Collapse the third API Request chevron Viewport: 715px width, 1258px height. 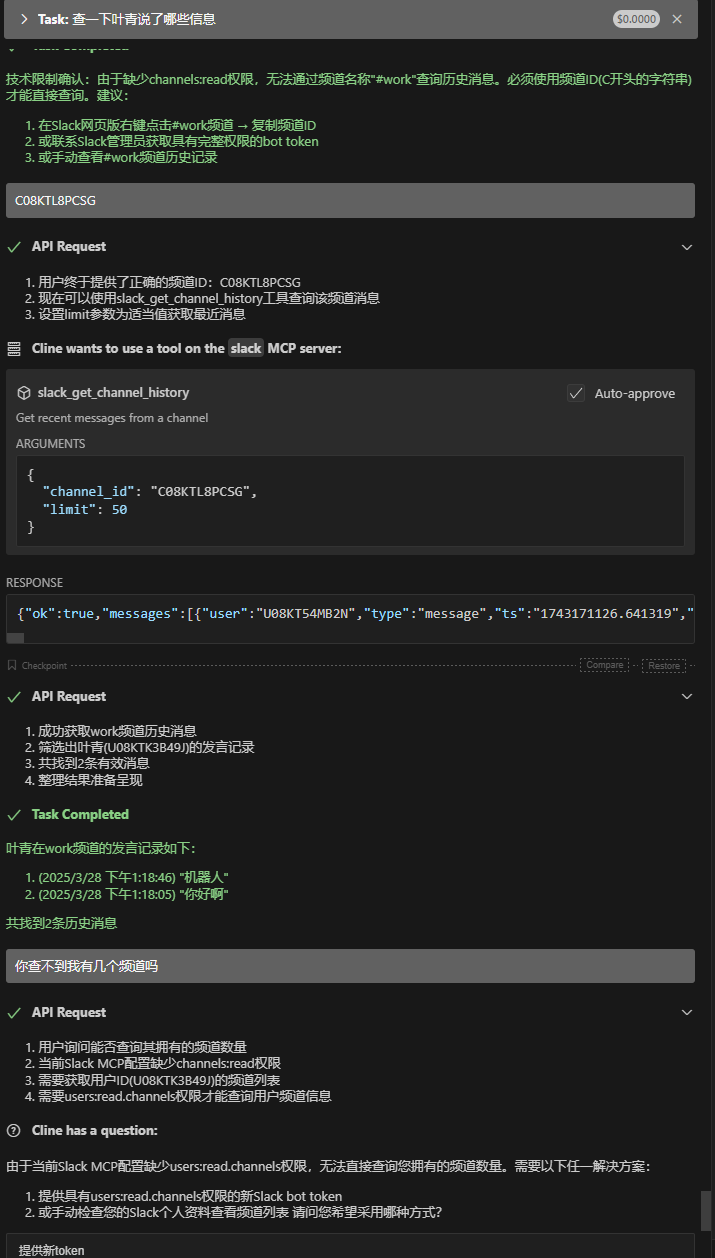tap(687, 1013)
